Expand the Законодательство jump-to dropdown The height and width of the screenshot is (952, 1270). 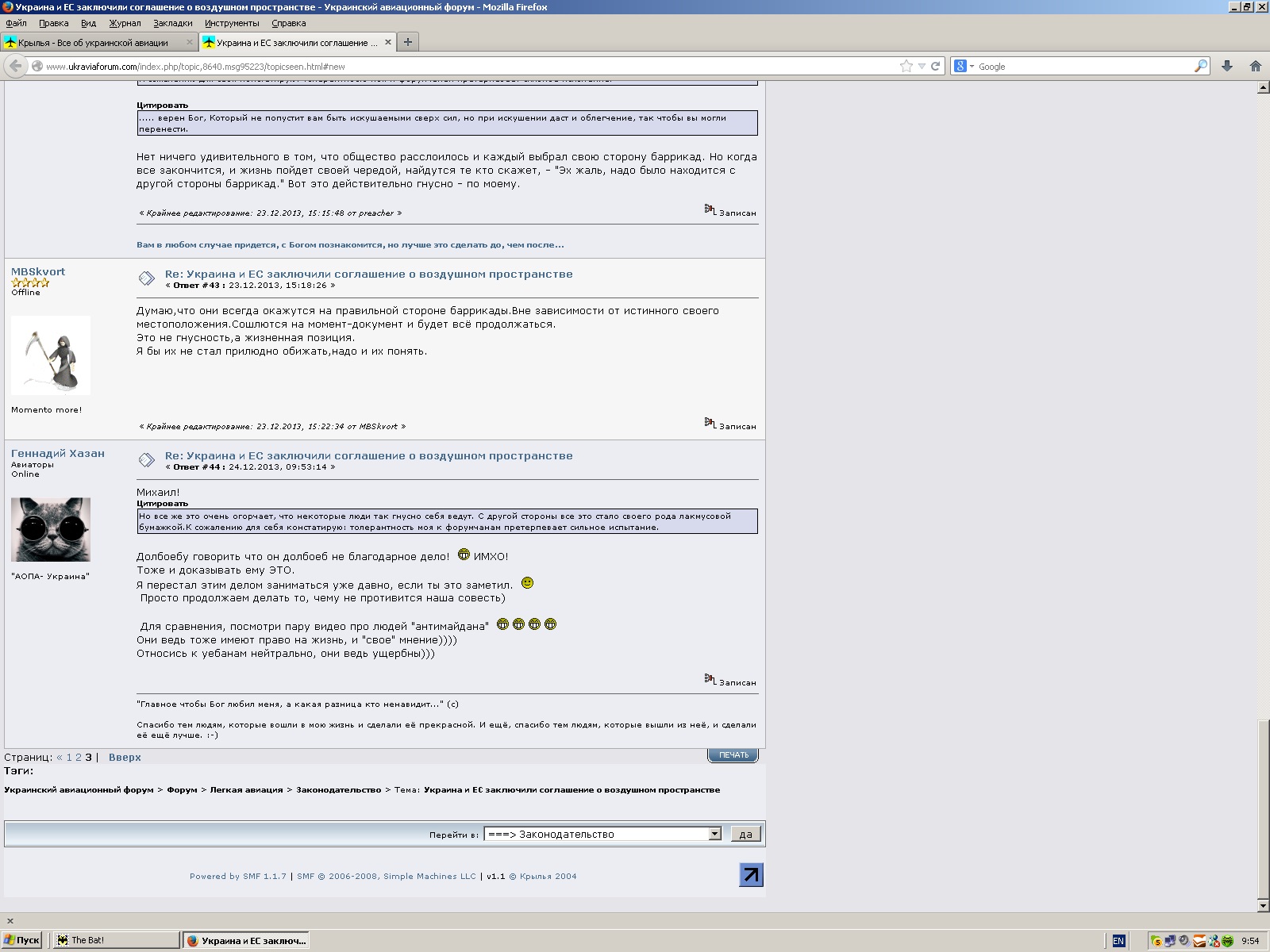pyautogui.click(x=714, y=834)
